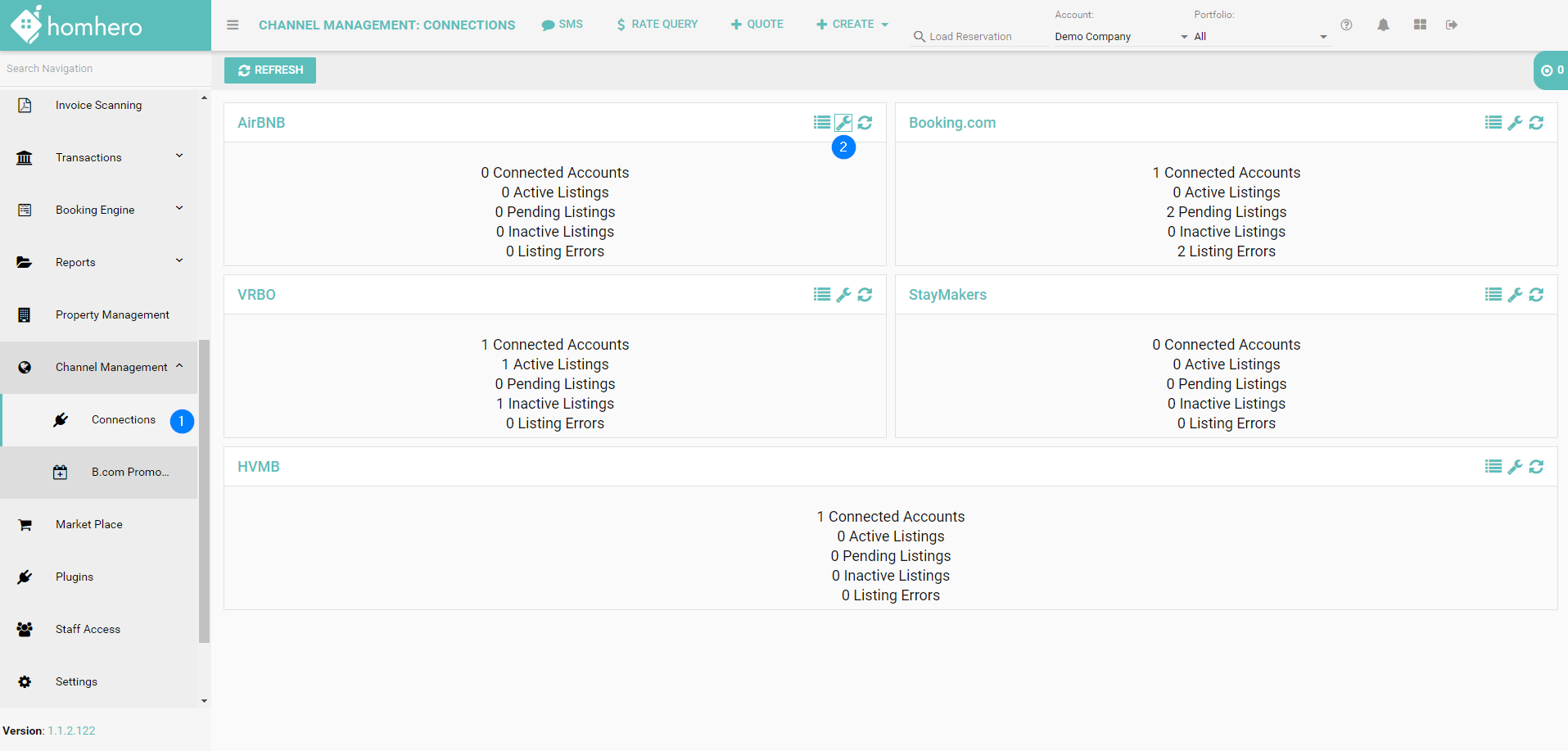1568x751 pixels.
Task: Open the notifications bell icon
Action: [x=1383, y=25]
